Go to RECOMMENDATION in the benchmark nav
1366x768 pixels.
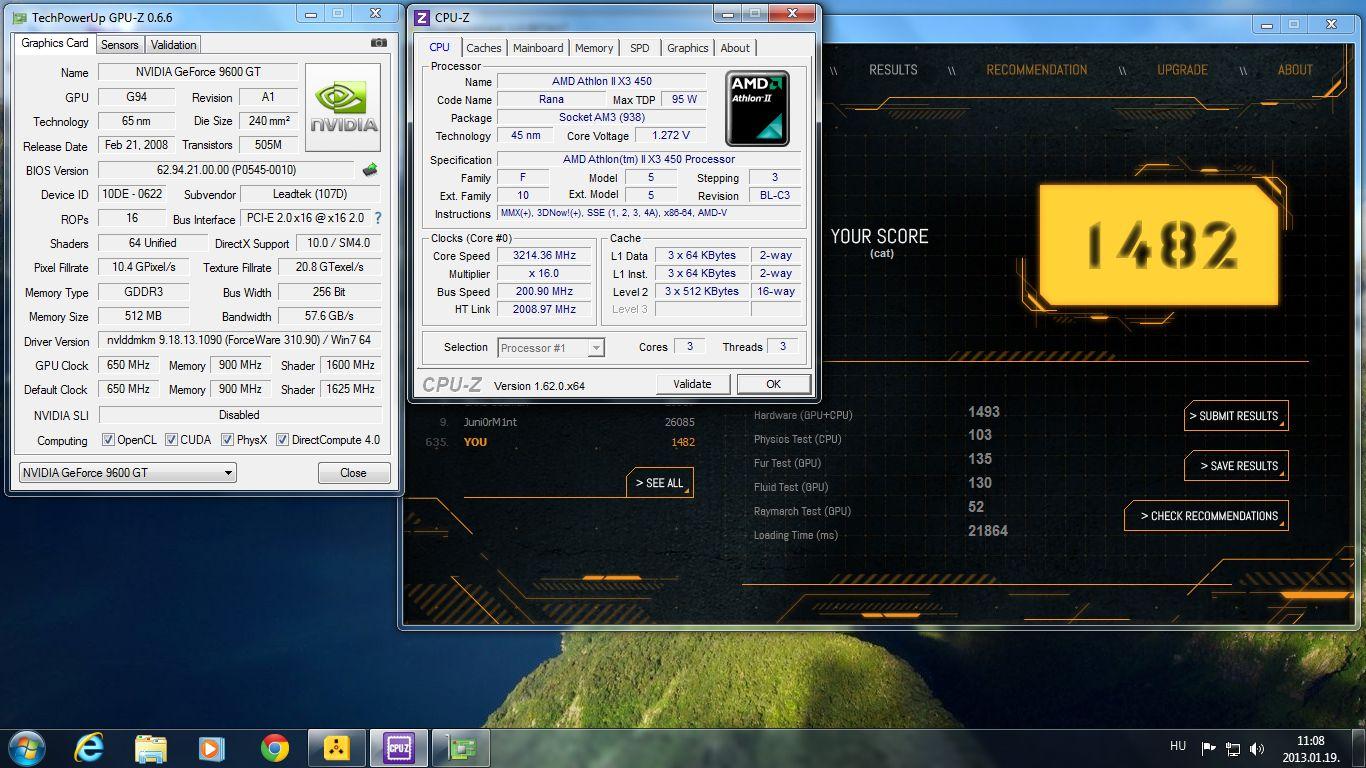coord(1037,70)
